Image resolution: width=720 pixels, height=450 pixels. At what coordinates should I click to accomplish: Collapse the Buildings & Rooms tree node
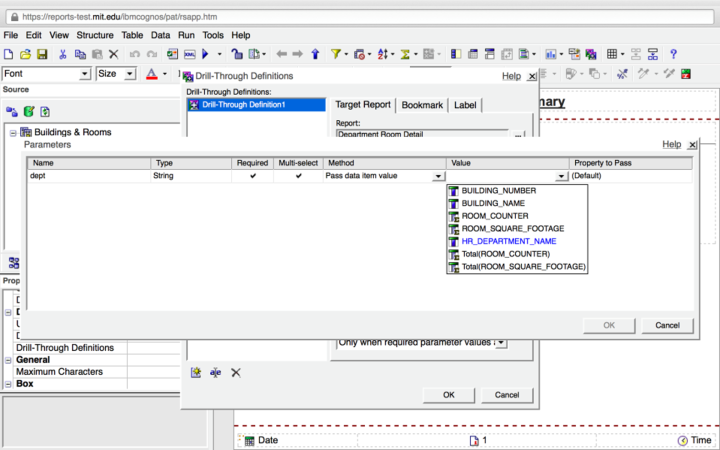[x=13, y=132]
